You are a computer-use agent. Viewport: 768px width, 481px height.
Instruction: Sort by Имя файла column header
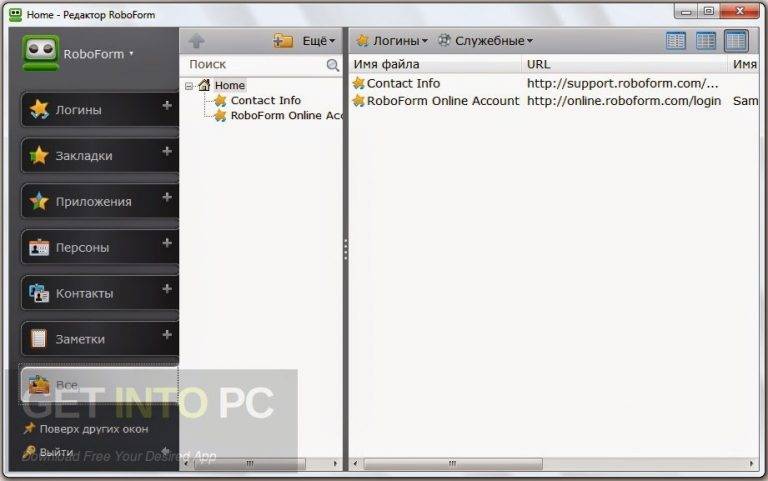pyautogui.click(x=435, y=64)
